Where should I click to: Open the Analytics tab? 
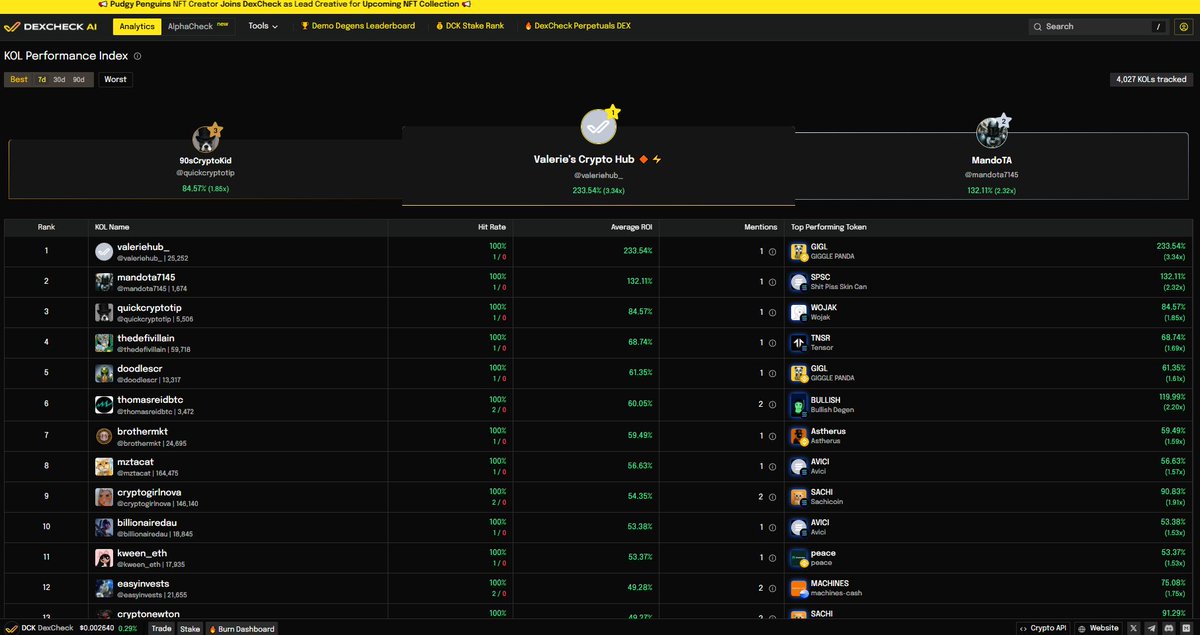pos(137,26)
